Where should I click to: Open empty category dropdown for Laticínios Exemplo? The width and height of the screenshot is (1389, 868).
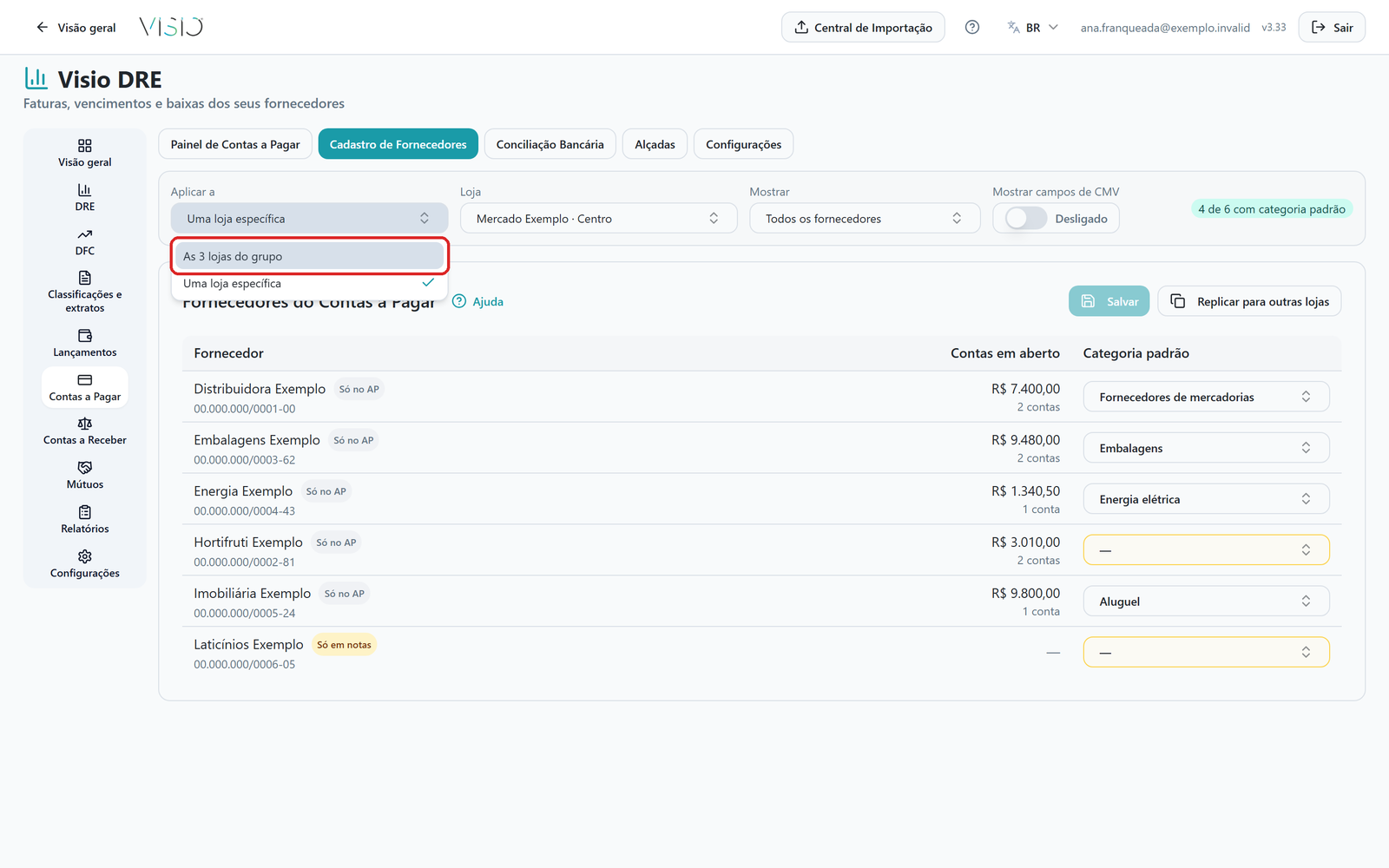click(x=1206, y=653)
